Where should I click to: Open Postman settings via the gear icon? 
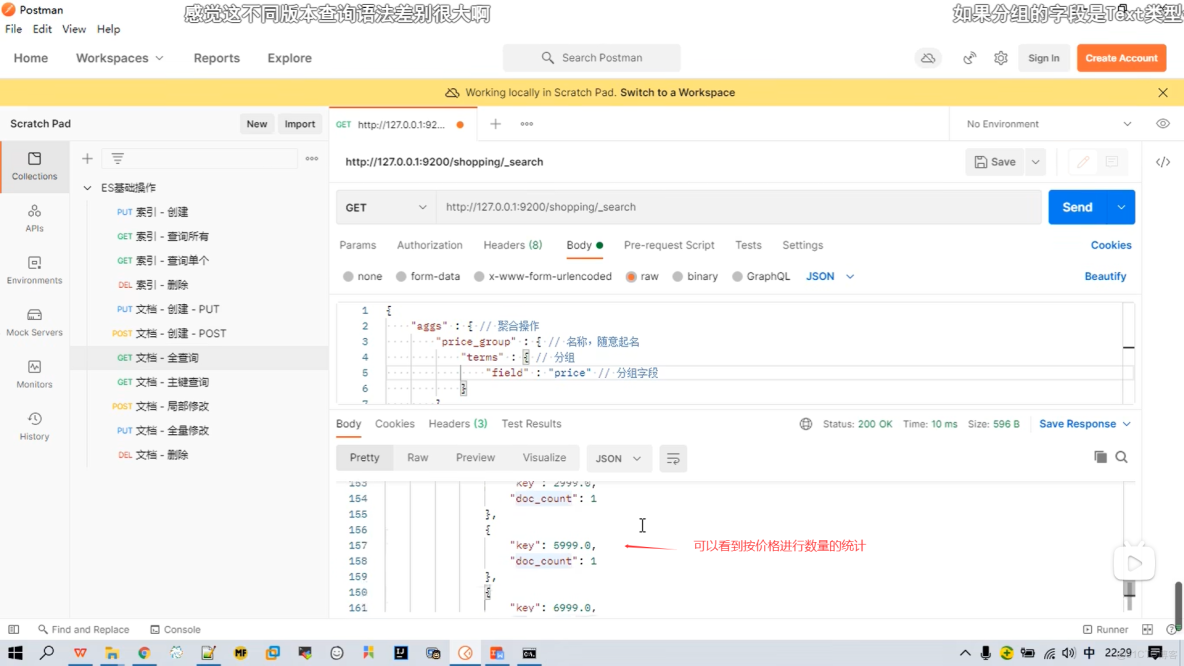[1000, 58]
